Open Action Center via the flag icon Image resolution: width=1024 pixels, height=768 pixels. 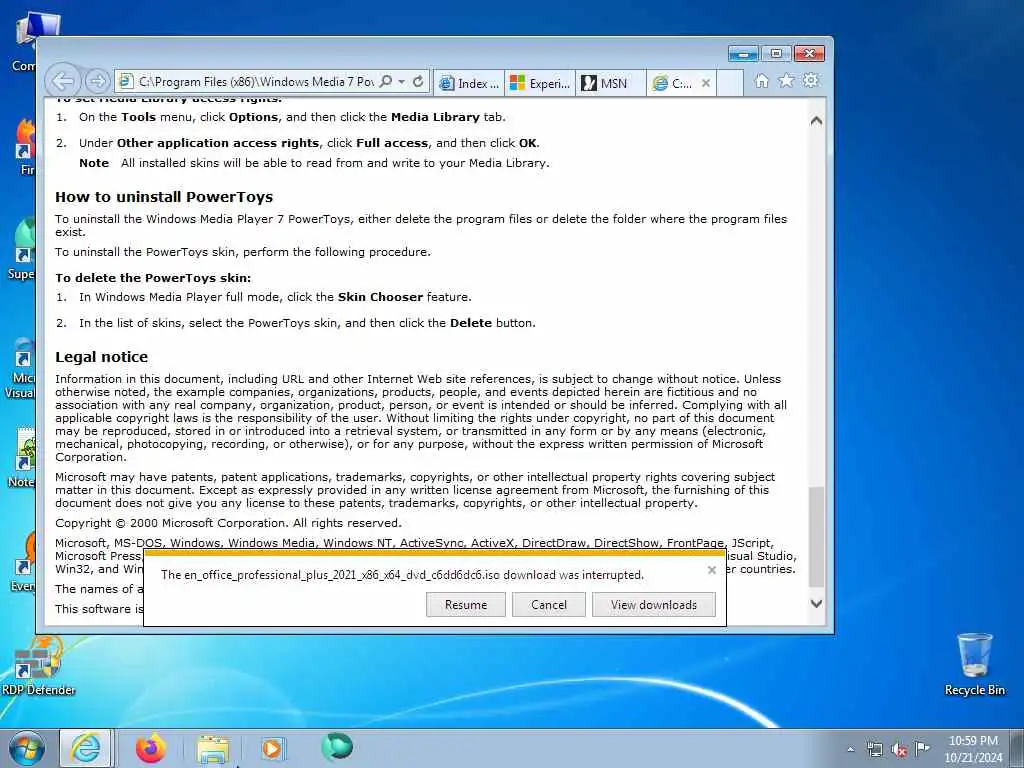923,748
